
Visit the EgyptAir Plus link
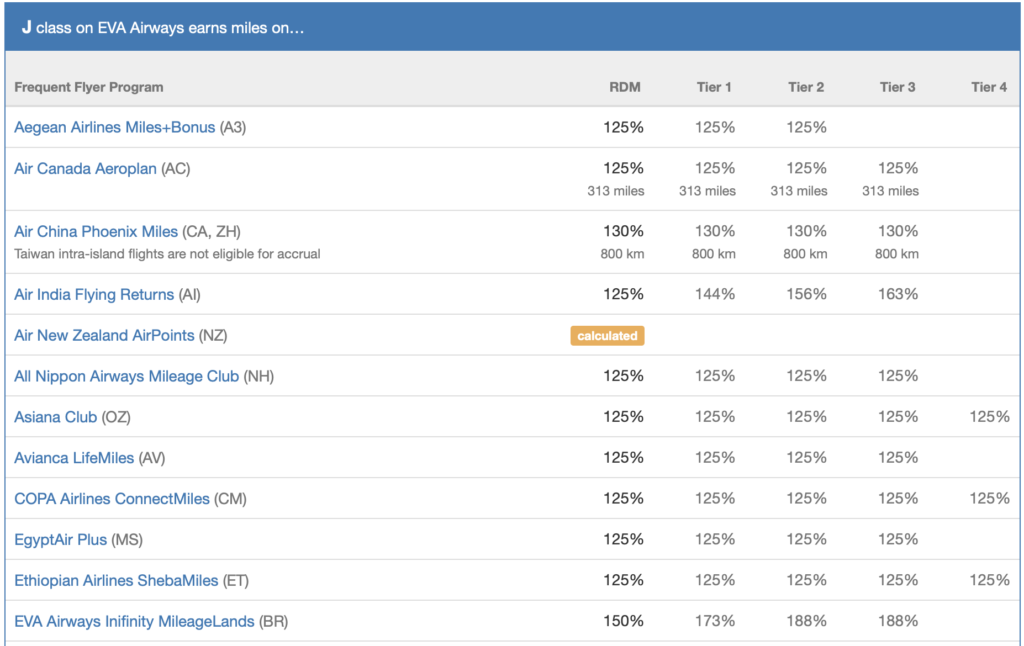[61, 540]
